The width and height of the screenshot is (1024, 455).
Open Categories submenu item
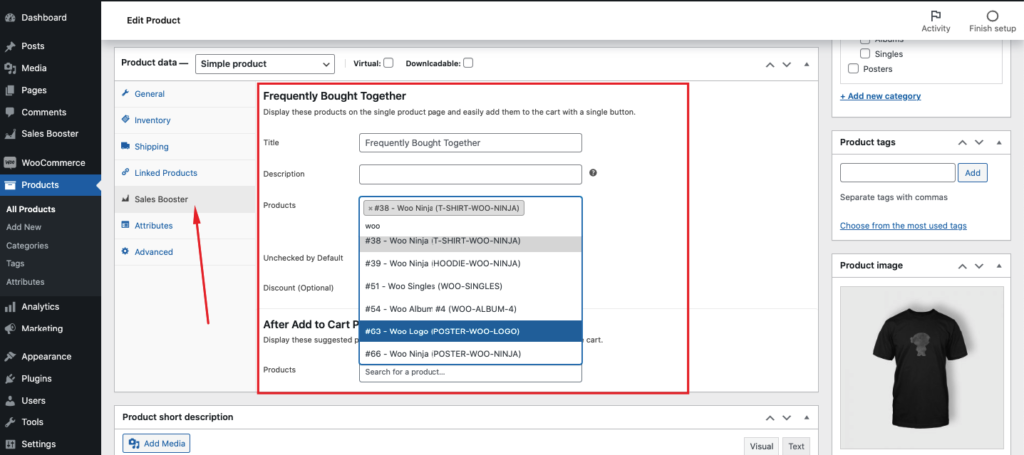coord(27,245)
